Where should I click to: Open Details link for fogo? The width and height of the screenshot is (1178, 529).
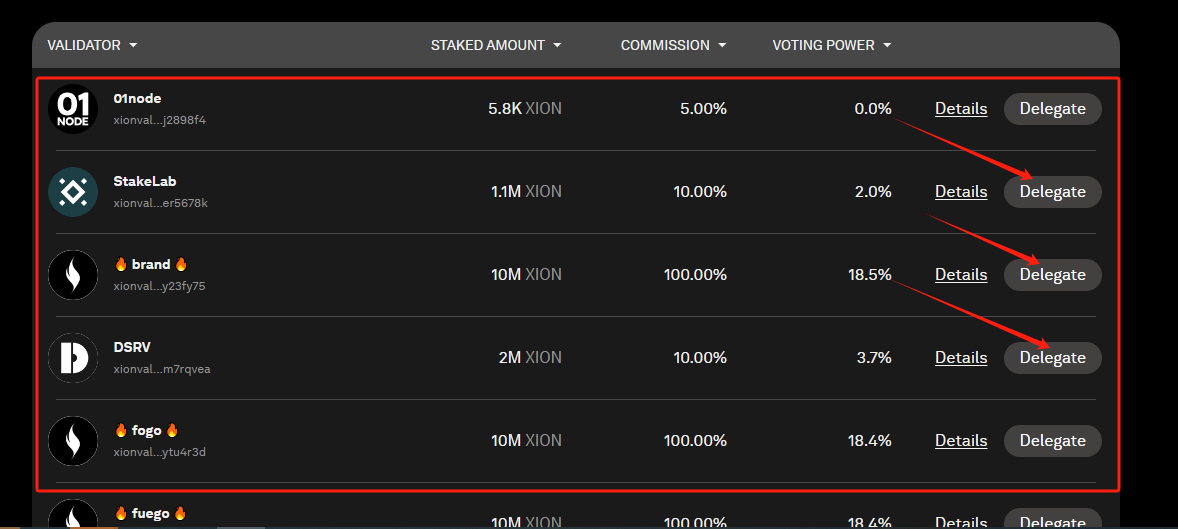pyautogui.click(x=961, y=440)
